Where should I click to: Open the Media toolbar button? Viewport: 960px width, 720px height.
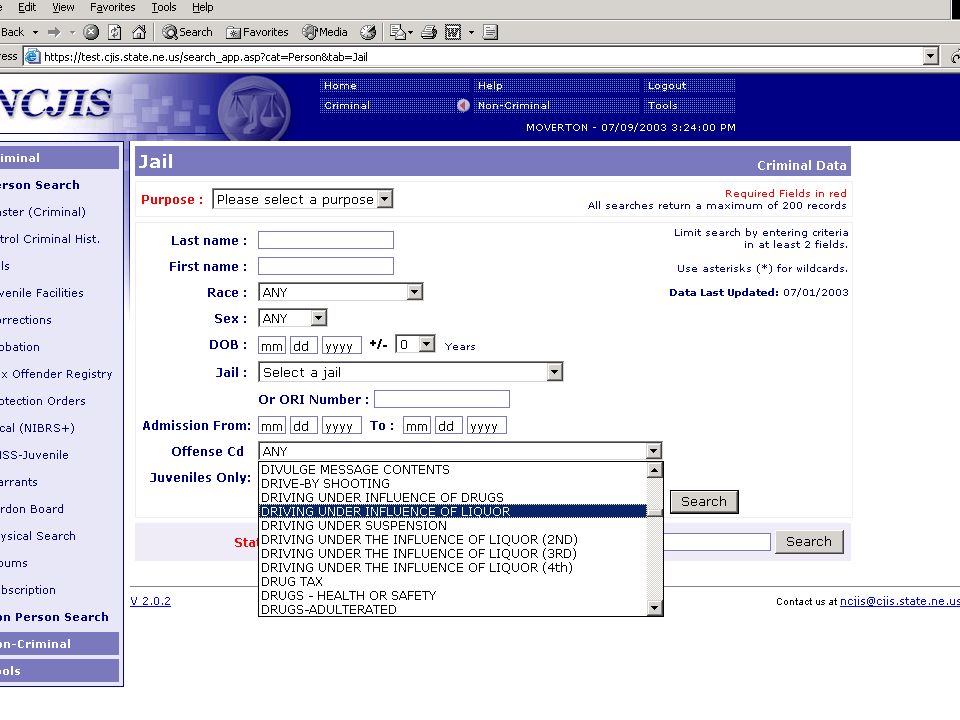[325, 32]
